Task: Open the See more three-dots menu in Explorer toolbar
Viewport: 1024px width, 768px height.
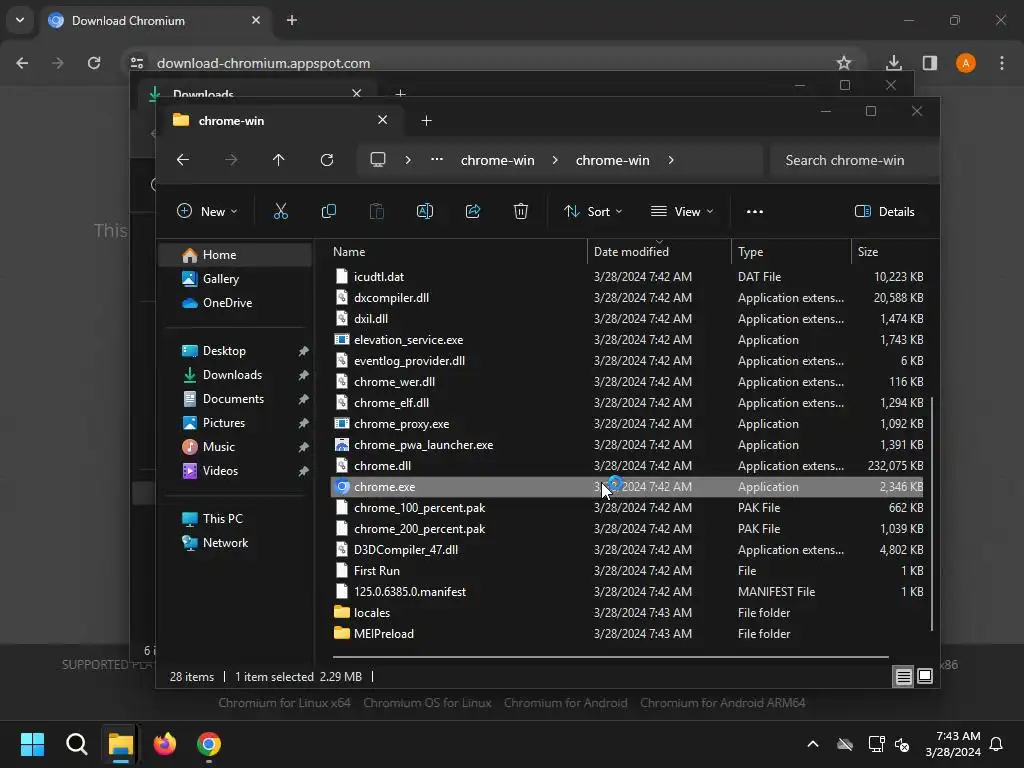Action: coord(755,212)
